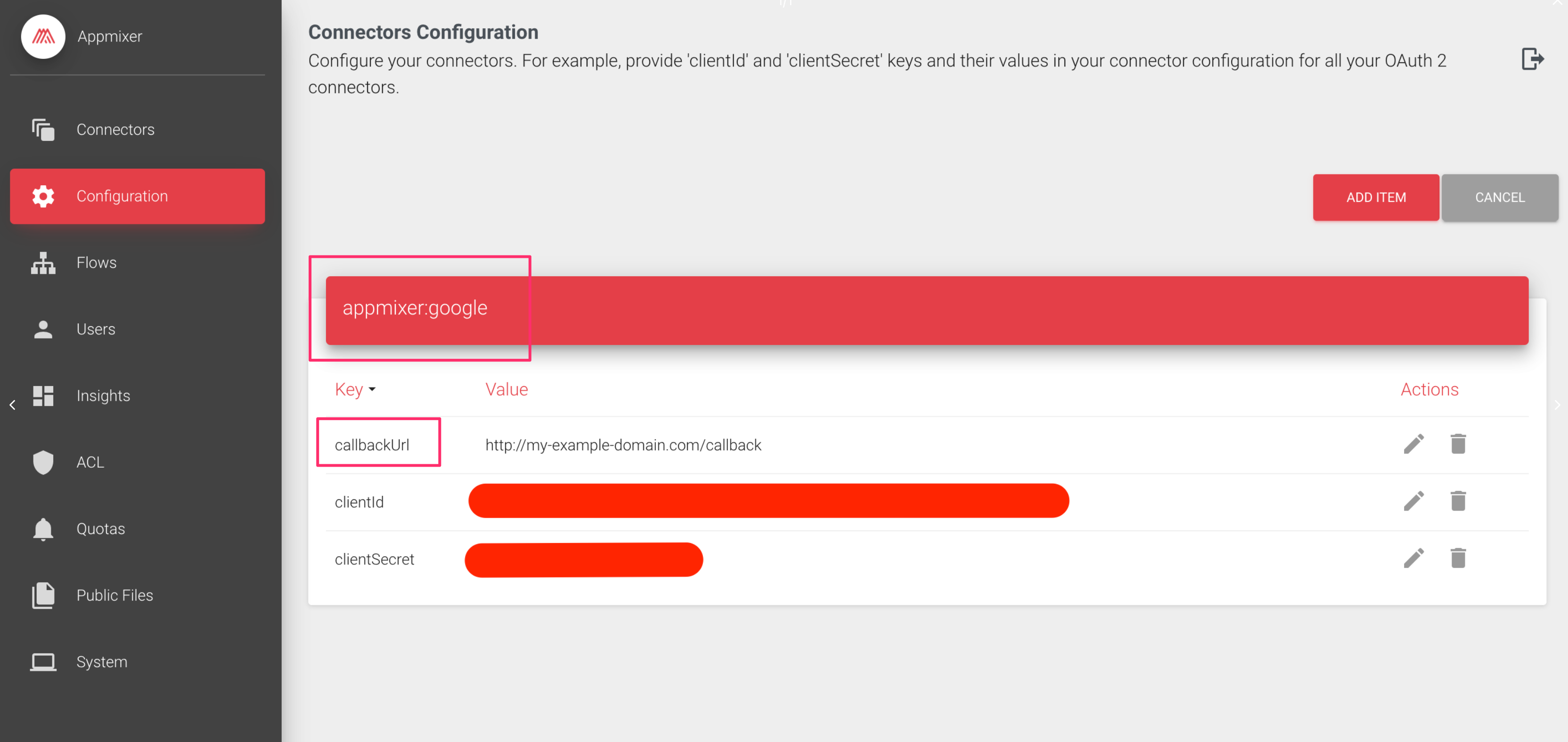The height and width of the screenshot is (742, 1568).
Task: Edit the clientSecret entry with pencil icon
Action: (x=1413, y=558)
